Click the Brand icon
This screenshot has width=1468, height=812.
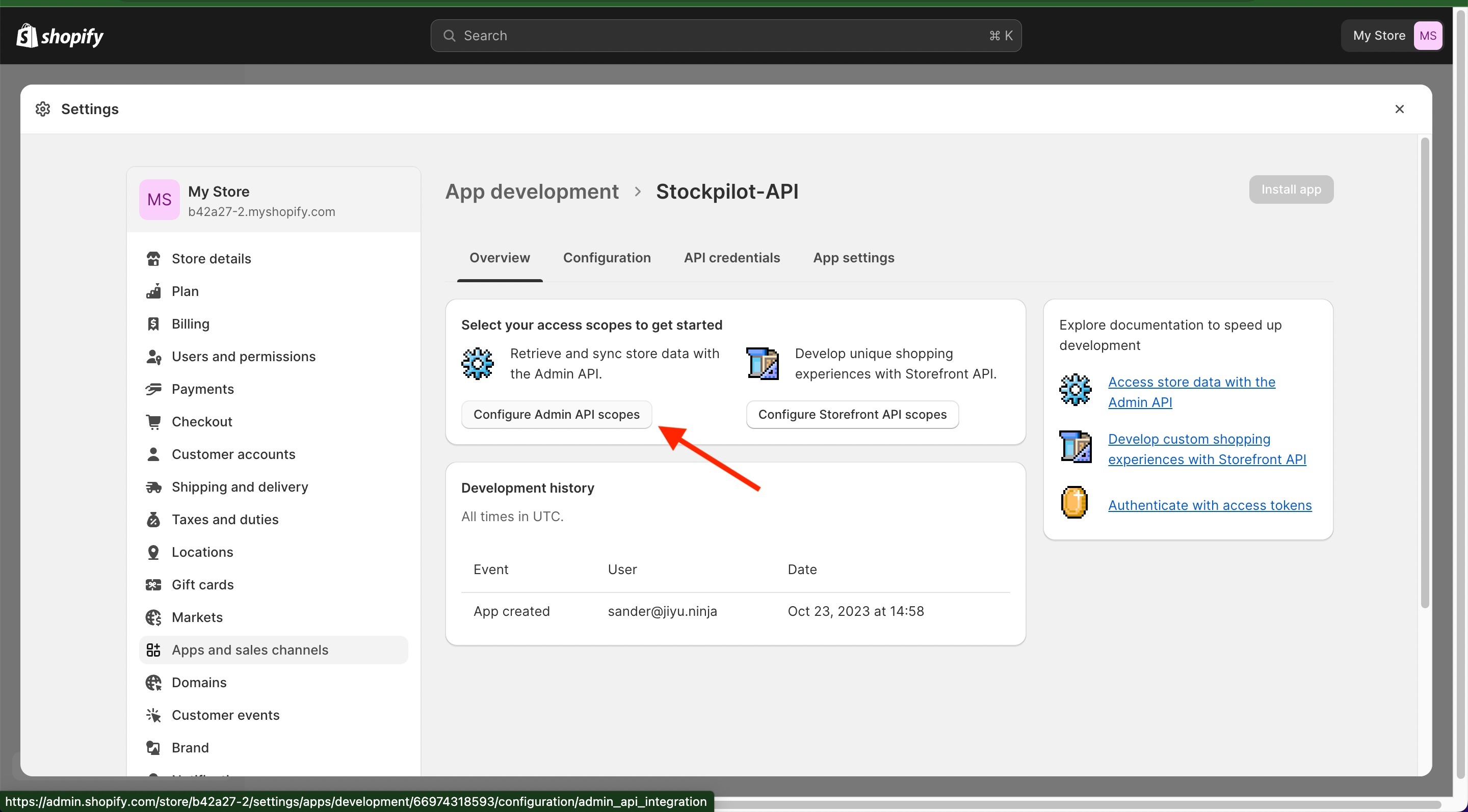[x=153, y=748]
